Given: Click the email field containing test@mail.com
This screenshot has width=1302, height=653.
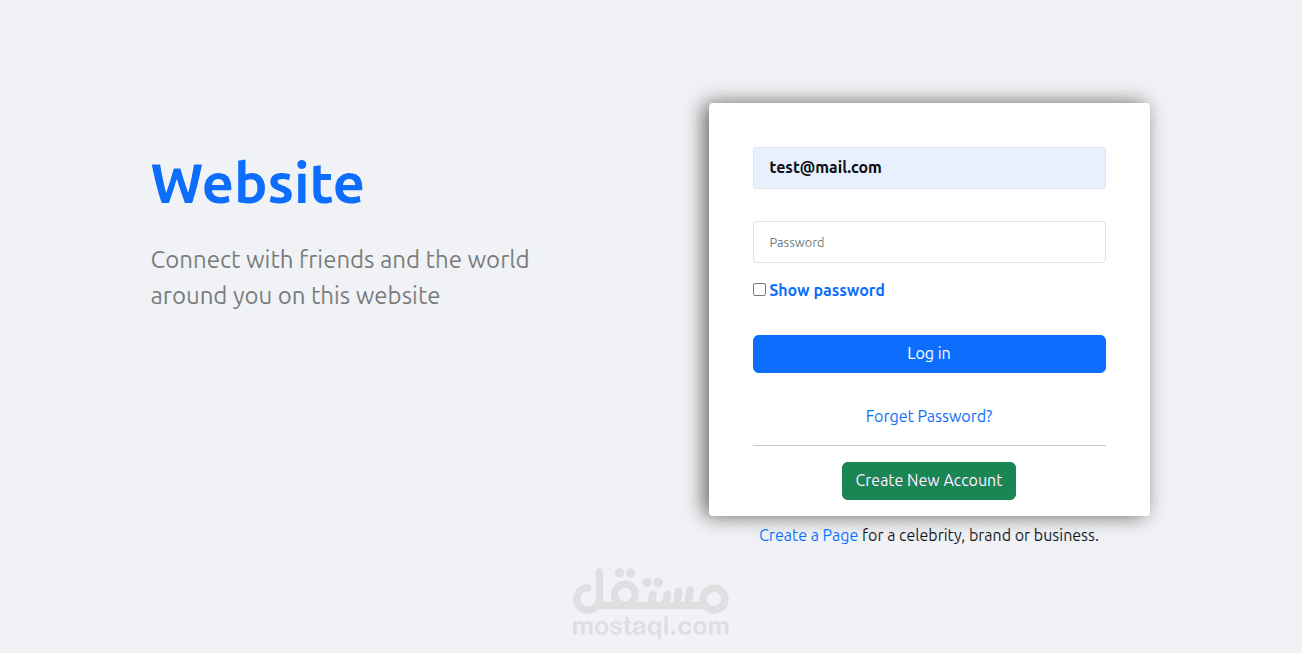Looking at the screenshot, I should click(x=929, y=168).
